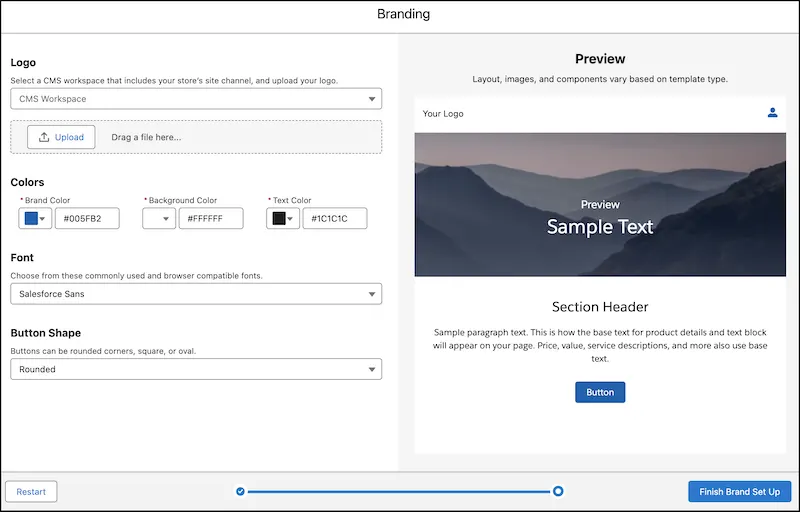Open the Salesforce Sans font dropdown
The height and width of the screenshot is (512, 800).
[x=196, y=294]
